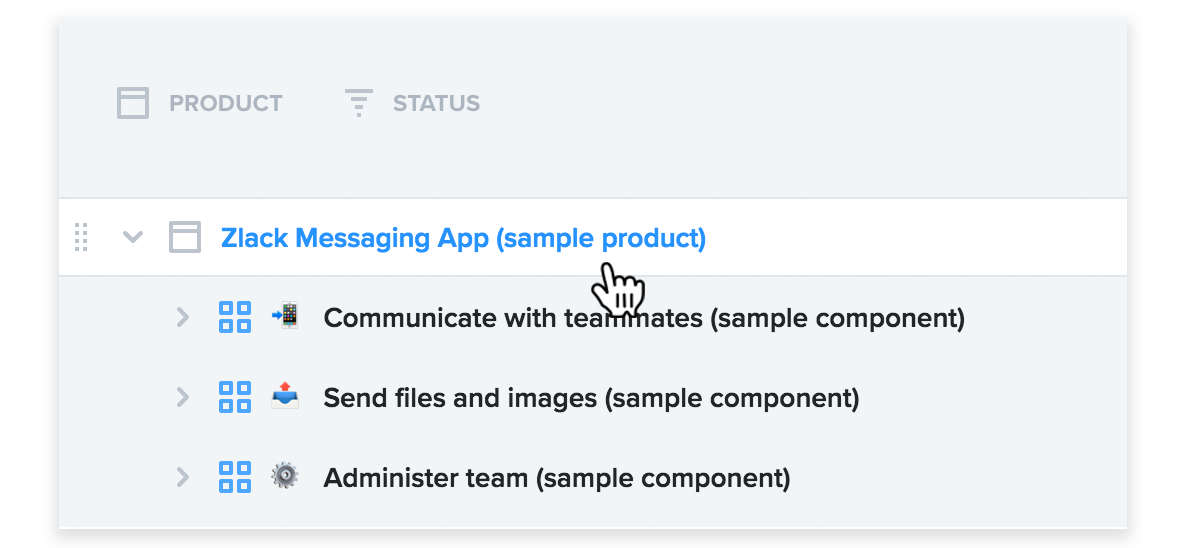
Task: Open Zlack Messaging App (sample product) link
Action: click(x=463, y=238)
